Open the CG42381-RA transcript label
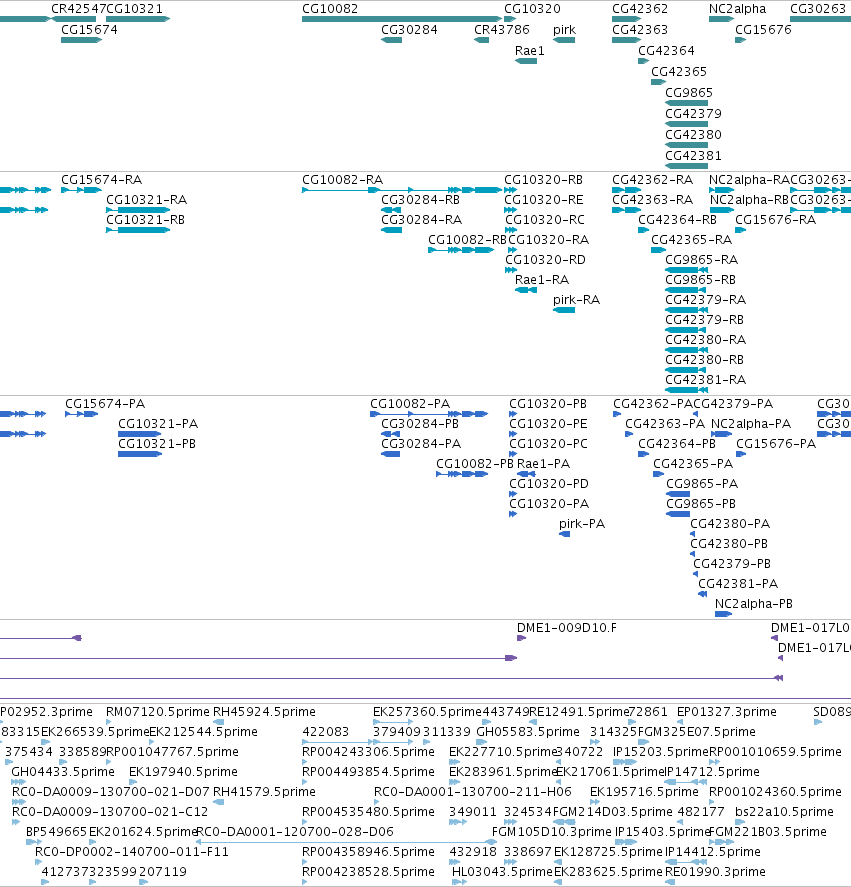Viewport: 851px width, 887px height. (706, 380)
